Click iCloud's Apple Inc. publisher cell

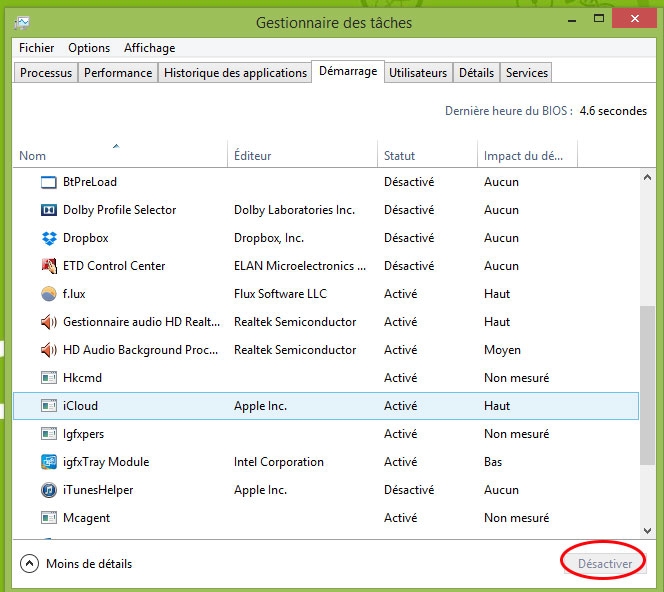tap(260, 406)
